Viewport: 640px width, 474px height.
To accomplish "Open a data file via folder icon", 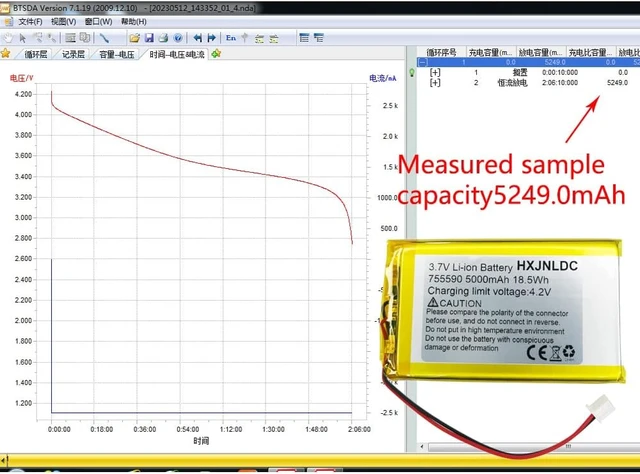I will click(x=134, y=38).
